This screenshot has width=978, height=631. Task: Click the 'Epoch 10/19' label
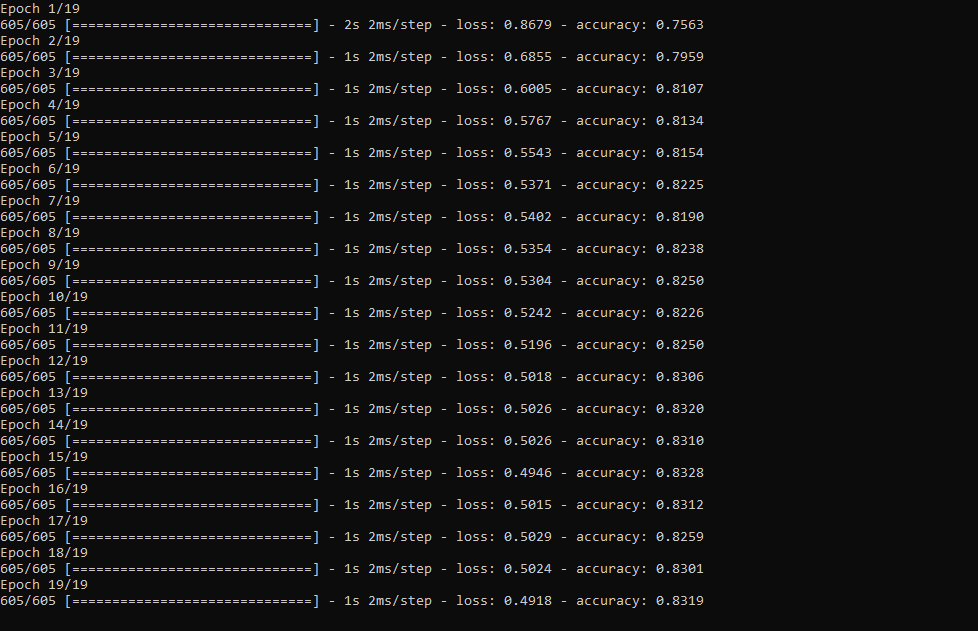pos(44,297)
